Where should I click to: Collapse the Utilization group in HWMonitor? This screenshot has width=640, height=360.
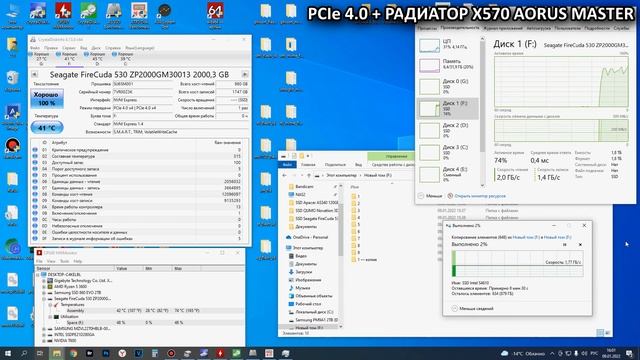pyautogui.click(x=50, y=317)
